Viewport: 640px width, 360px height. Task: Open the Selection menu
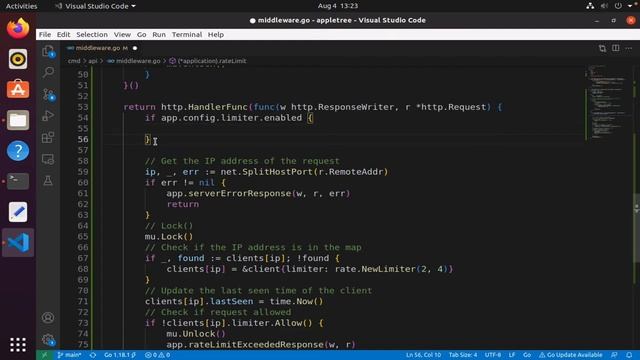tap(92, 35)
